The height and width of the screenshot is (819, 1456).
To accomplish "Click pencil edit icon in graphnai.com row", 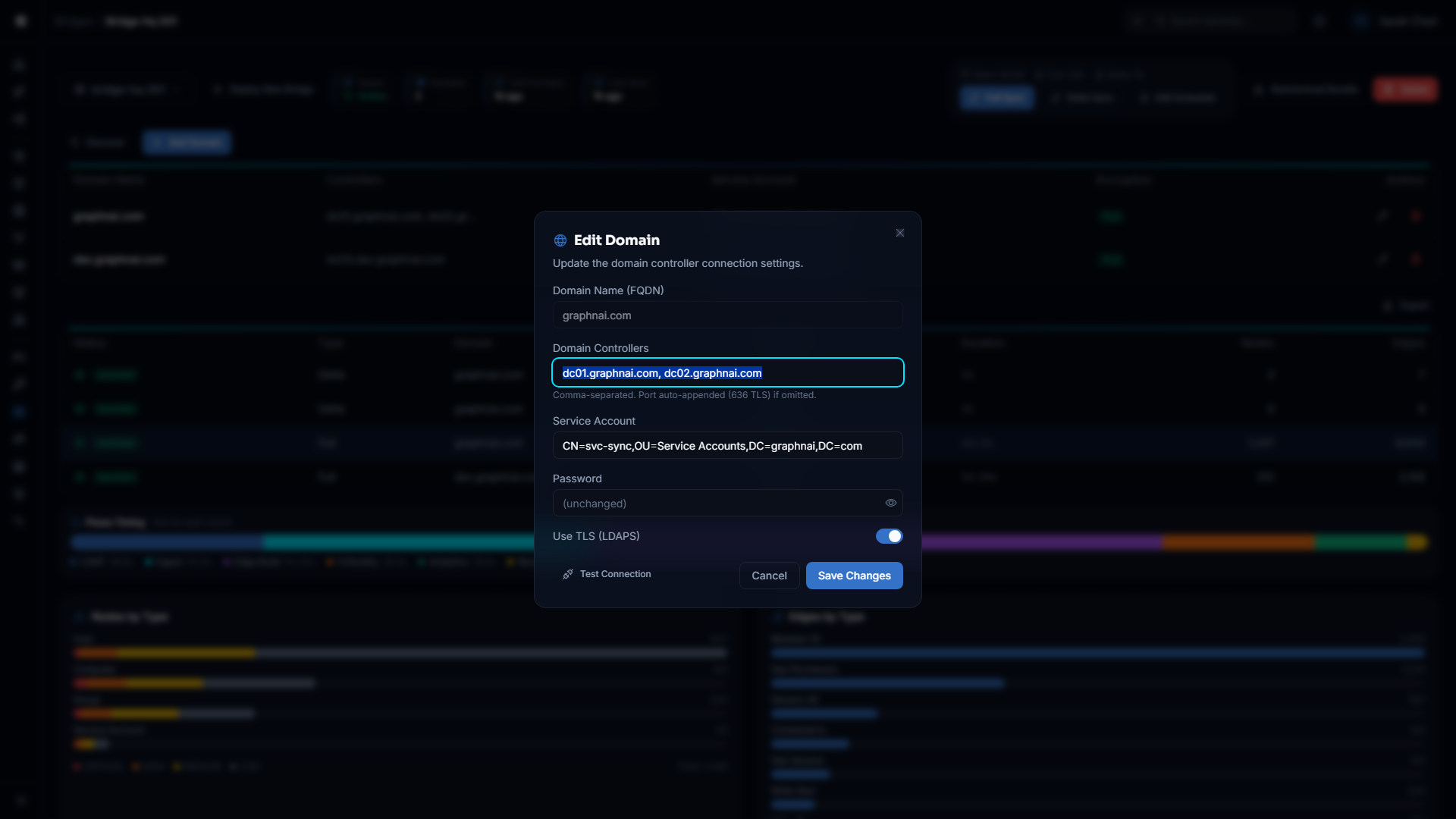I will pos(1382,216).
